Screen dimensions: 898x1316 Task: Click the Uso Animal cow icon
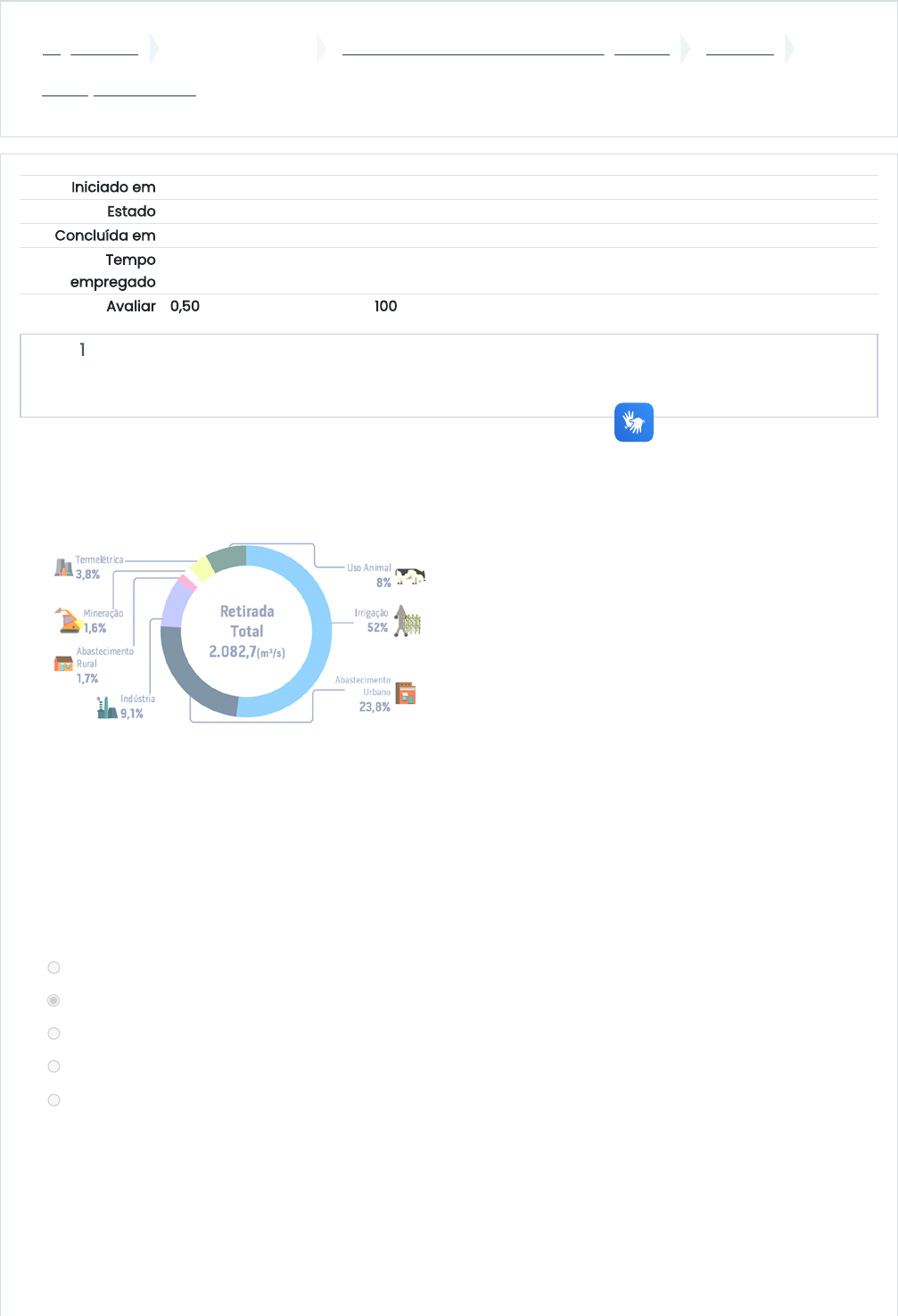pos(410,576)
